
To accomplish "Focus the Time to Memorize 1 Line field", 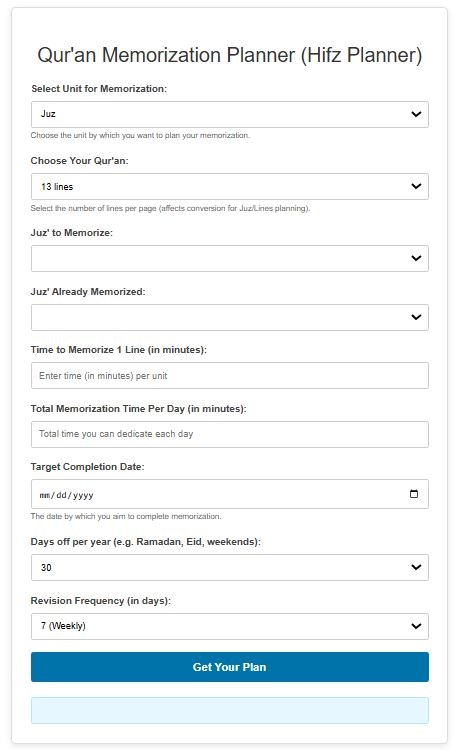I will click(230, 375).
